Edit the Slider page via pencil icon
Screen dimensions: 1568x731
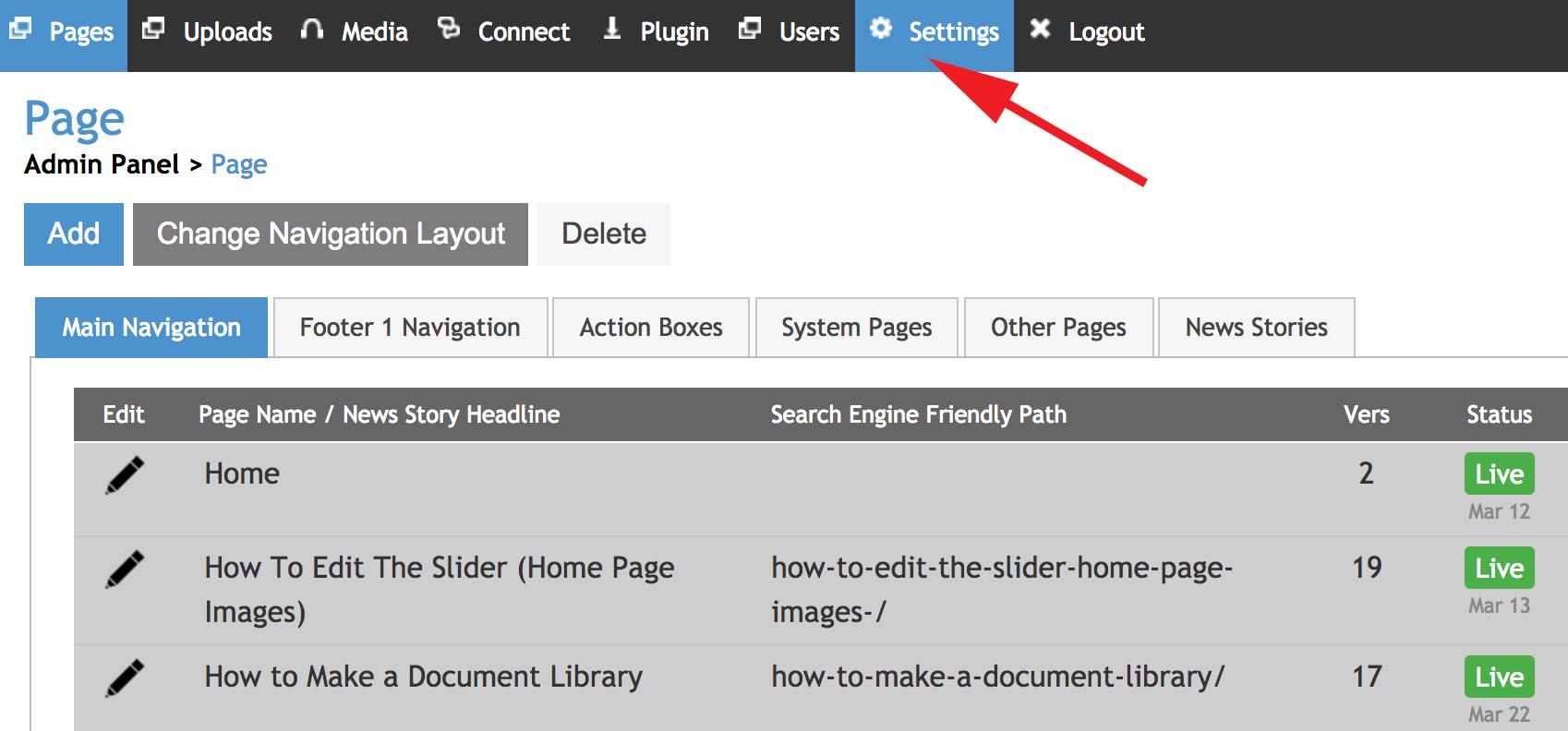click(x=125, y=569)
